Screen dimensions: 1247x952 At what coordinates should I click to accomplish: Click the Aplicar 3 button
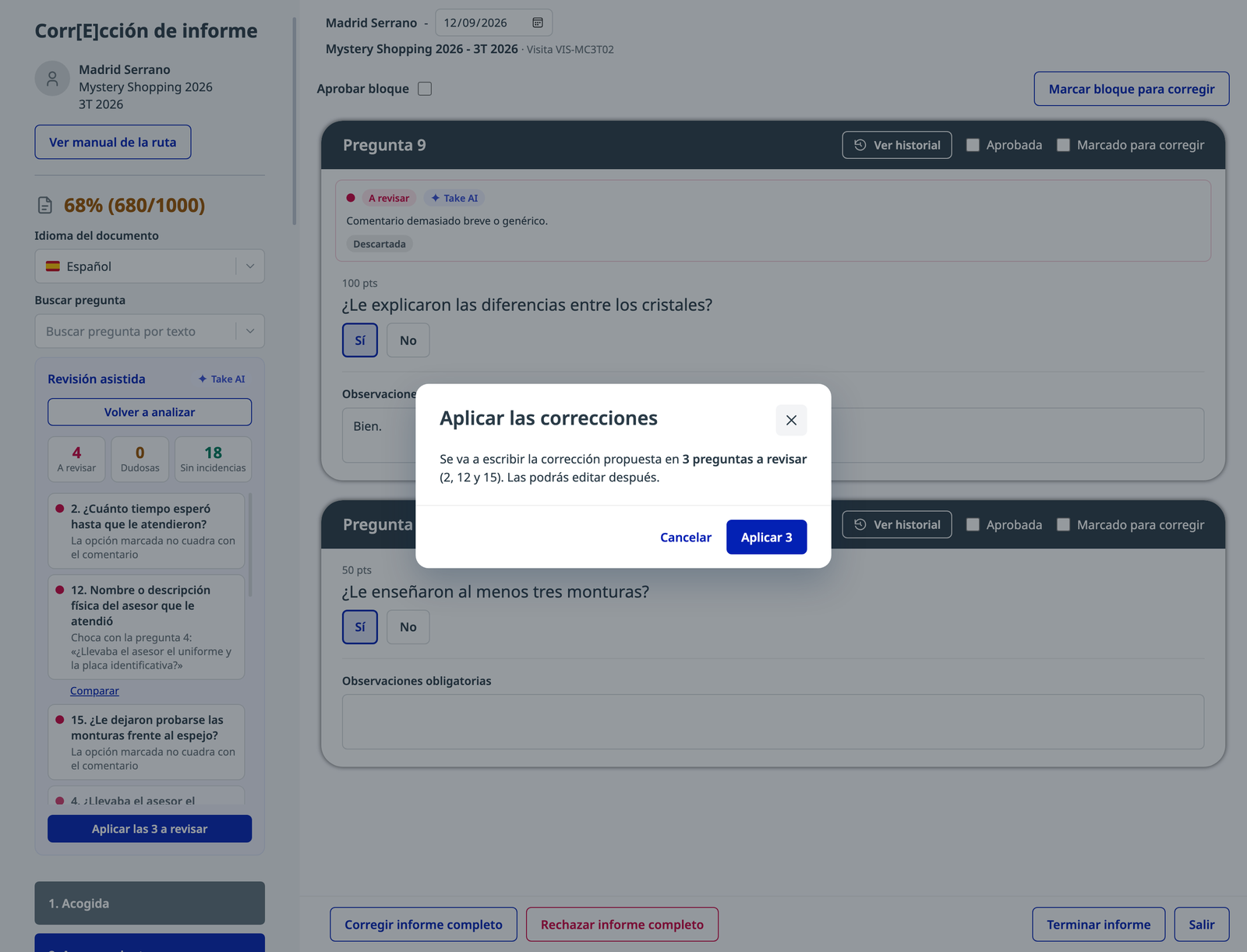[766, 537]
